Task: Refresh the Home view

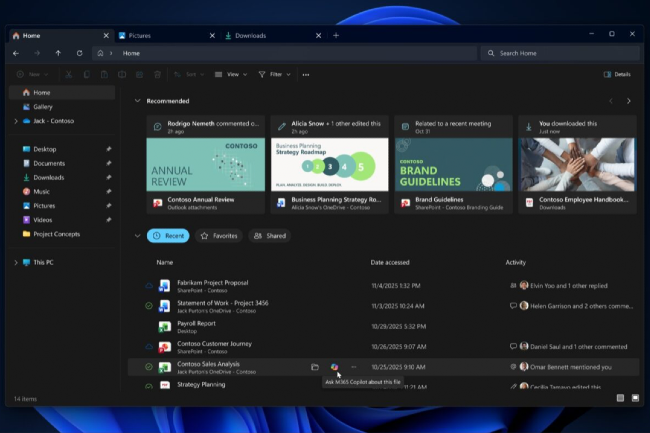Action: coord(79,53)
